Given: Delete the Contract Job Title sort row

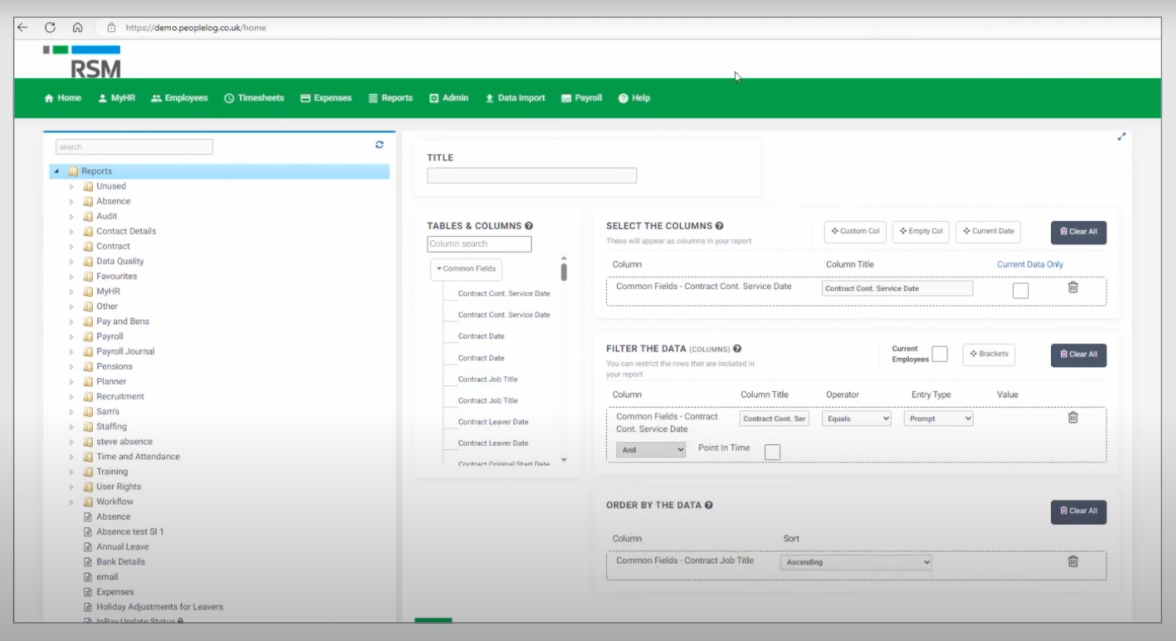Looking at the screenshot, I should tap(1072, 562).
